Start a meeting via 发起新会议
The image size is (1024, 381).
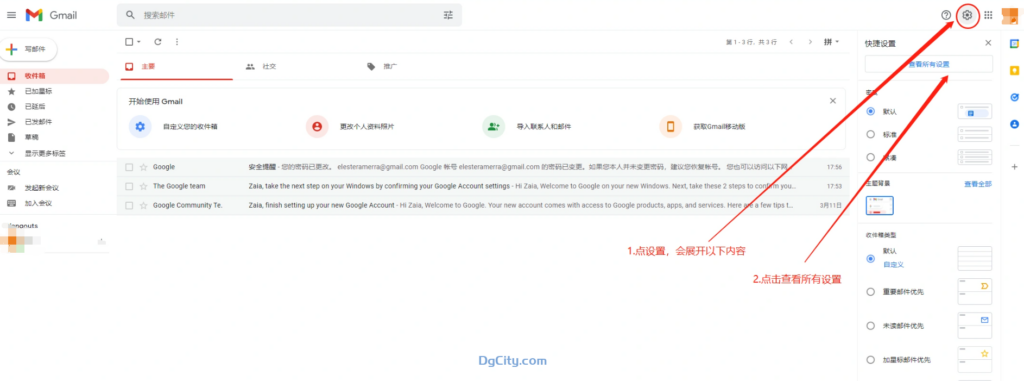click(42, 188)
